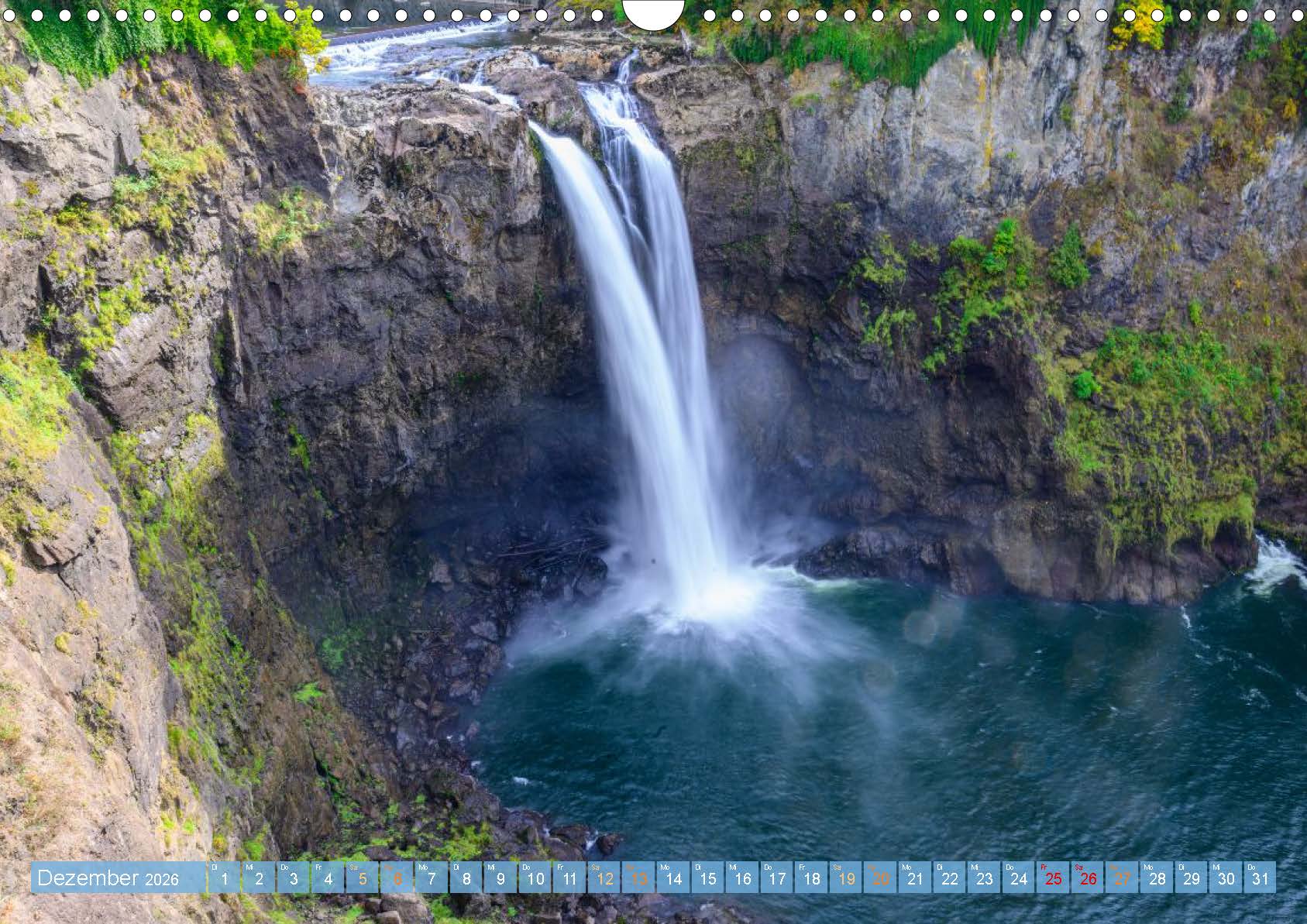Viewport: 1307px width, 924px height.
Task: Choose day 4 on the calendar strip
Action: click(x=328, y=878)
